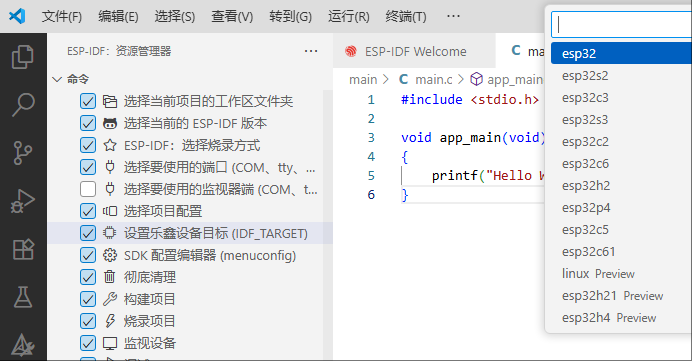Select esp32c3 target from list
This screenshot has height=361, width=692.
point(621,98)
